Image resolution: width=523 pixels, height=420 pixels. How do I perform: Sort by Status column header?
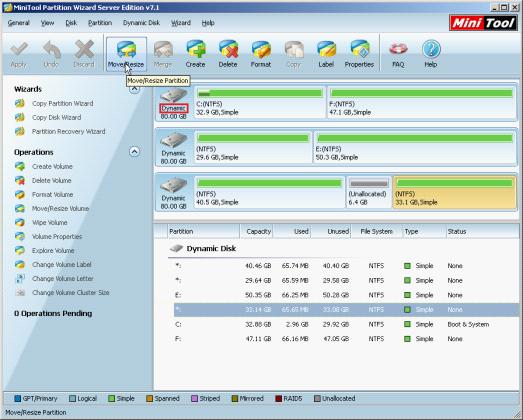[482, 231]
